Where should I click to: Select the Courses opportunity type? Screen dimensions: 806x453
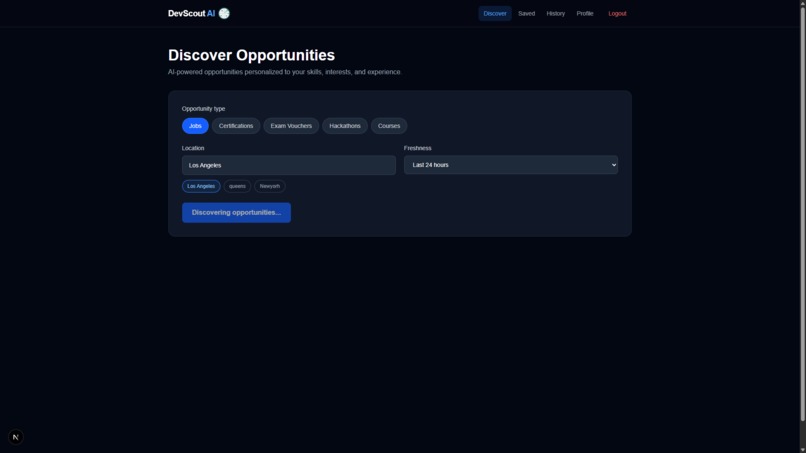[x=389, y=126]
